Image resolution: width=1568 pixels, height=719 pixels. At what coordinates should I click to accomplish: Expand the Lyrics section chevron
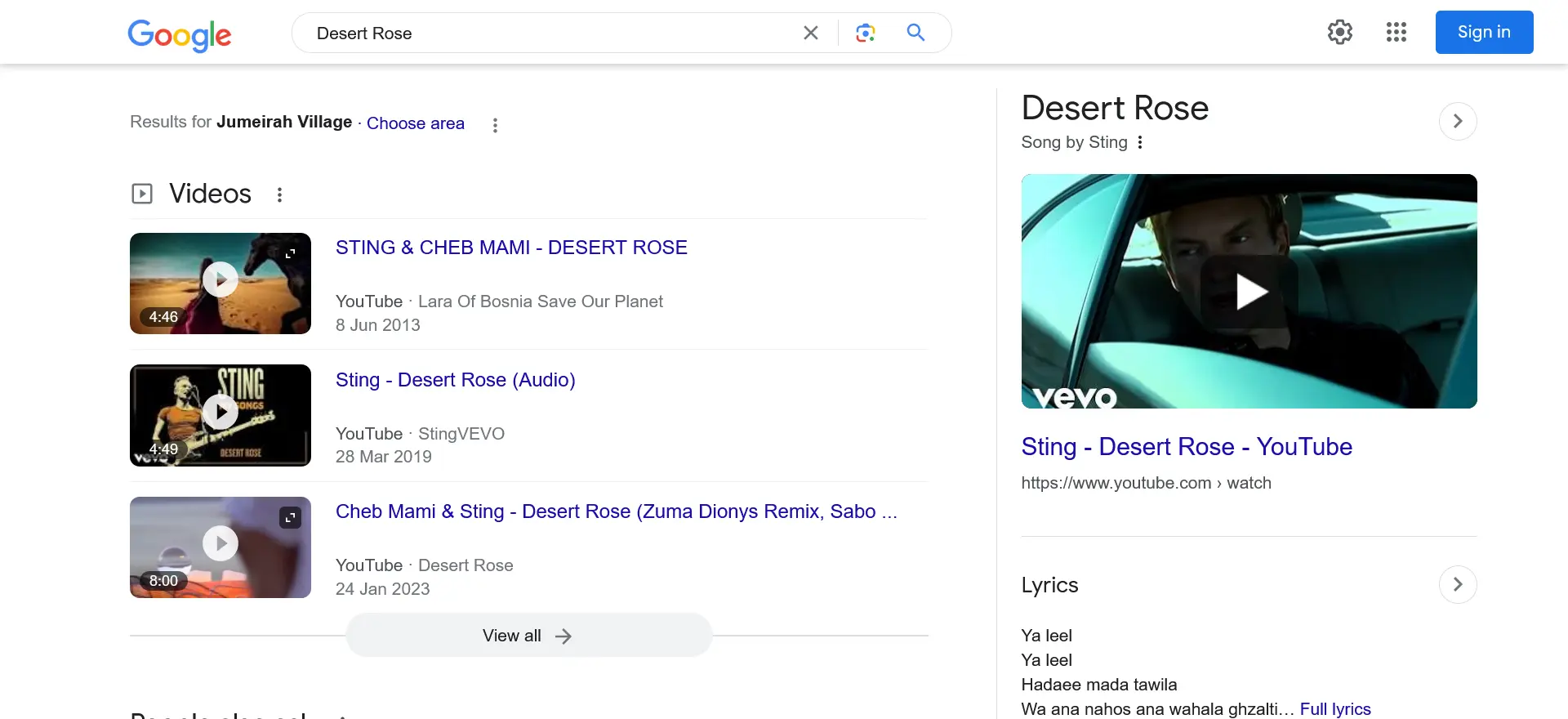click(x=1457, y=584)
